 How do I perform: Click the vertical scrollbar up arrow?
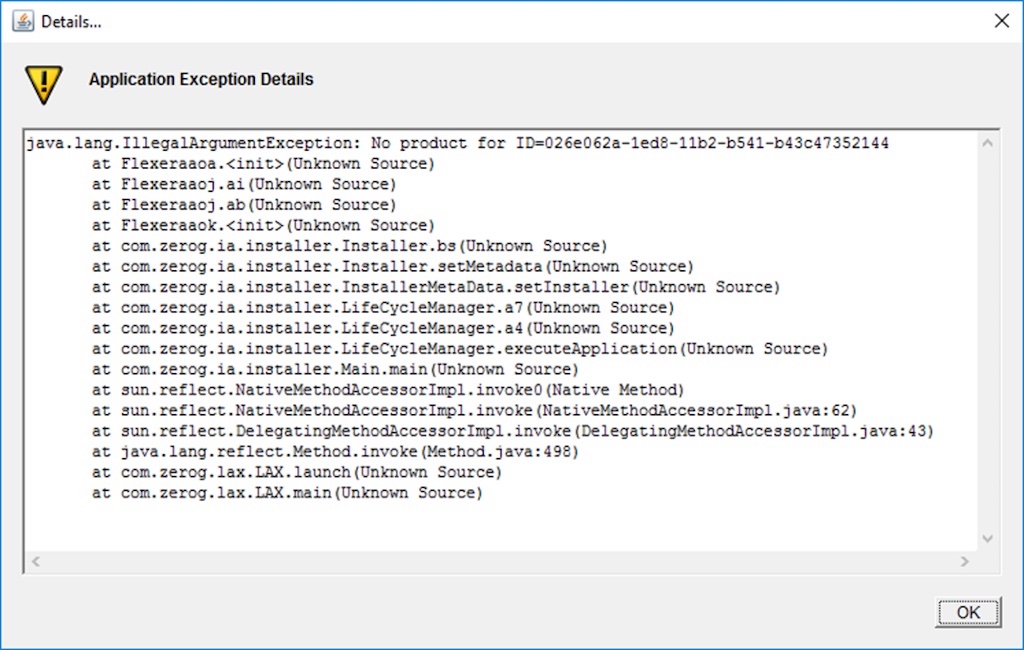pos(988,144)
